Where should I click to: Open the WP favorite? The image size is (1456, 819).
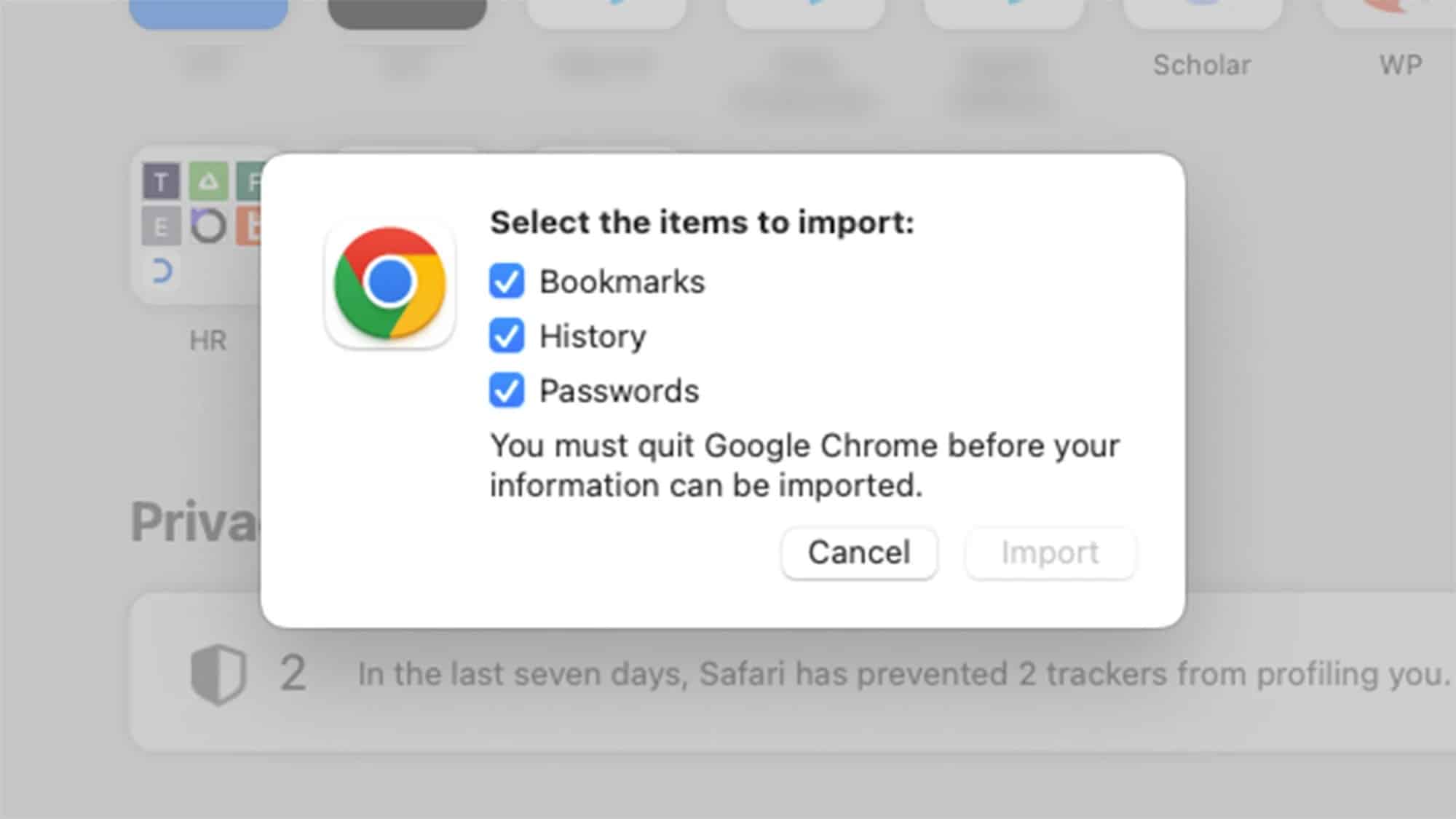tap(1400, 66)
